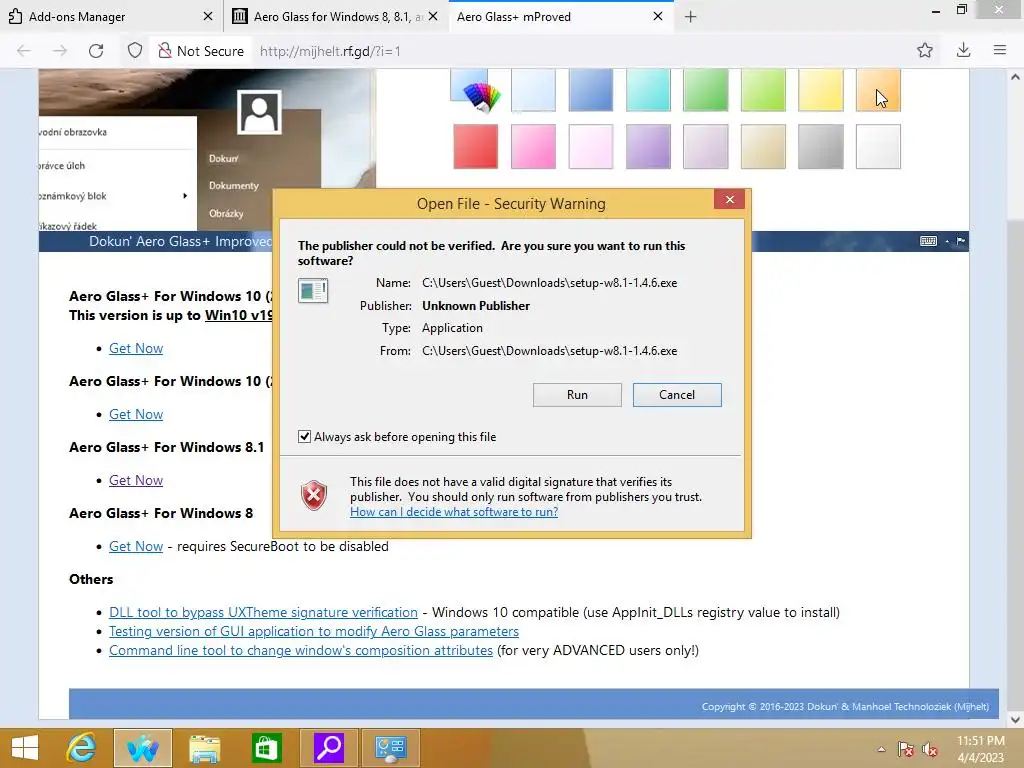Open the tracking protection shield icon
Viewport: 1024px width, 768px height.
tap(135, 51)
